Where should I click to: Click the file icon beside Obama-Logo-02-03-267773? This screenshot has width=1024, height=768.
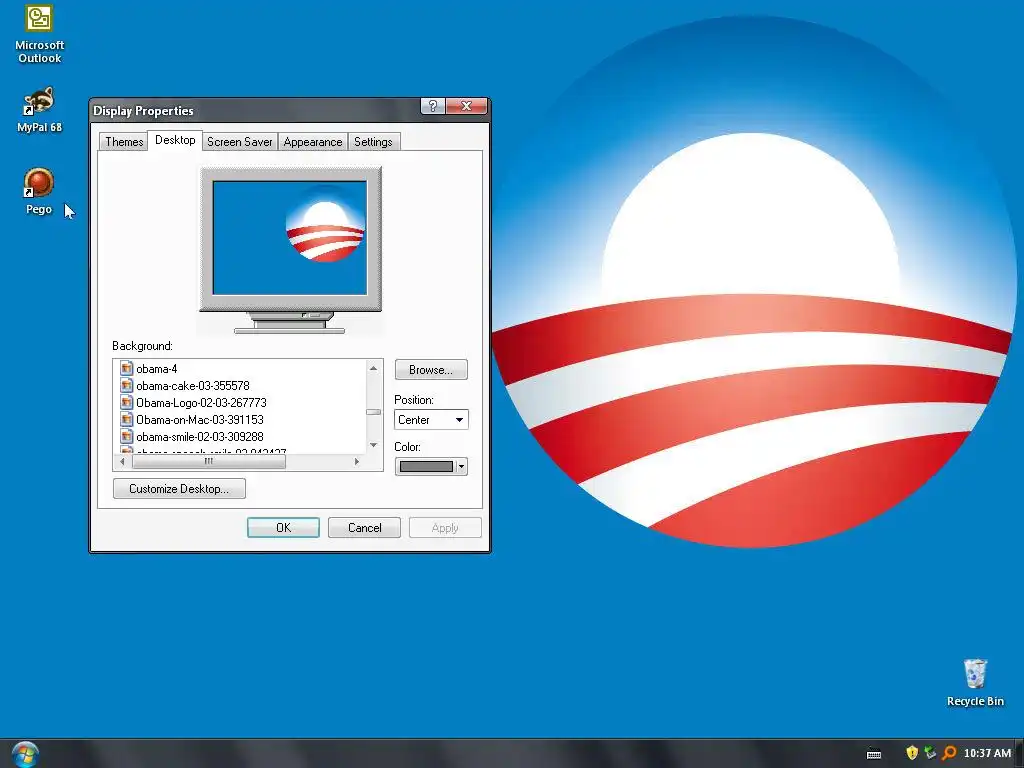[127, 402]
